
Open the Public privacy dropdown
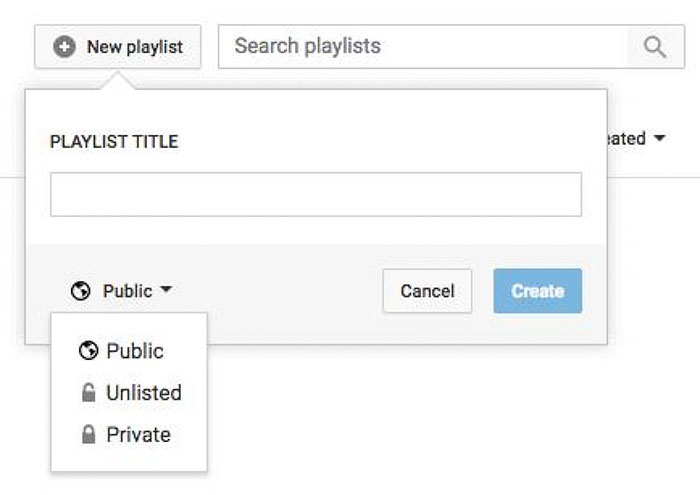click(121, 291)
